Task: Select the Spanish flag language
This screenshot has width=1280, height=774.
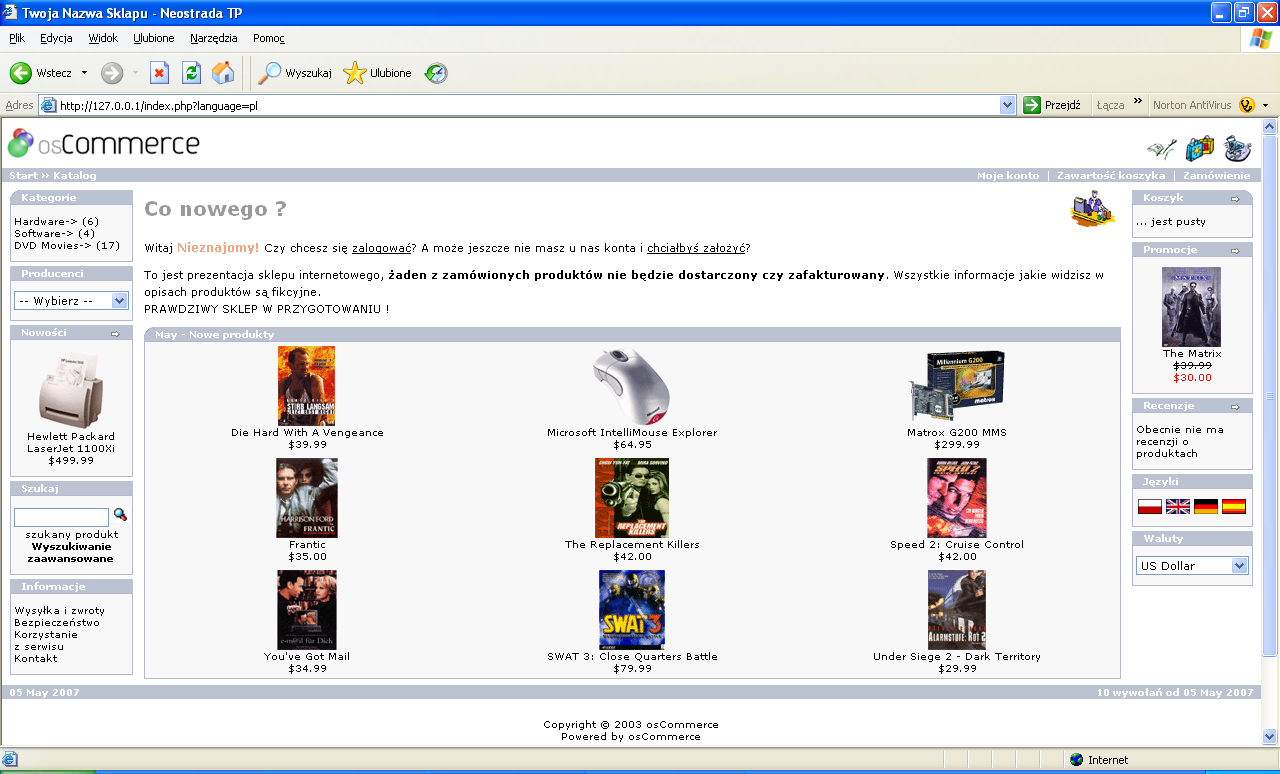Action: point(1234,507)
